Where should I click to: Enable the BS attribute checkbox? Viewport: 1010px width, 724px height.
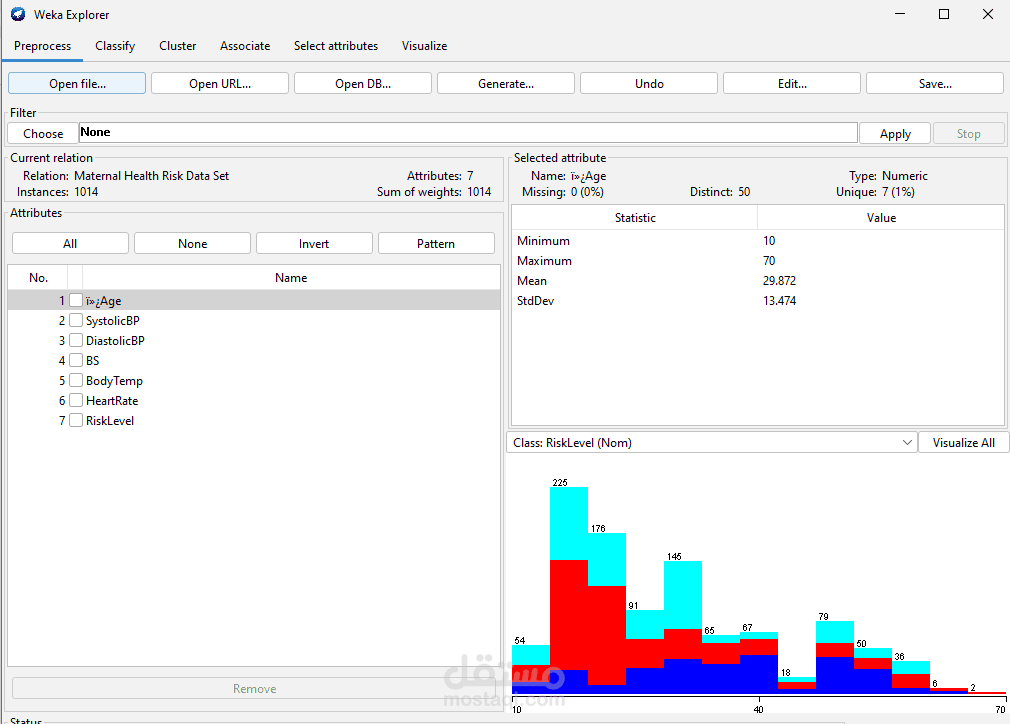click(x=76, y=360)
